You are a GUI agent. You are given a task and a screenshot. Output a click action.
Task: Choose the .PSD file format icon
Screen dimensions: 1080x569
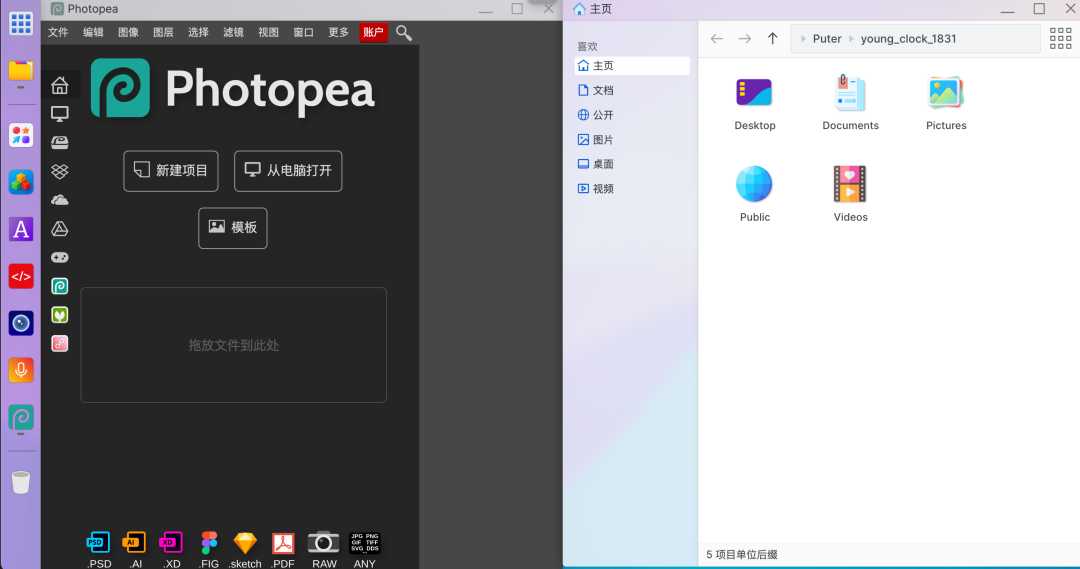point(98,550)
